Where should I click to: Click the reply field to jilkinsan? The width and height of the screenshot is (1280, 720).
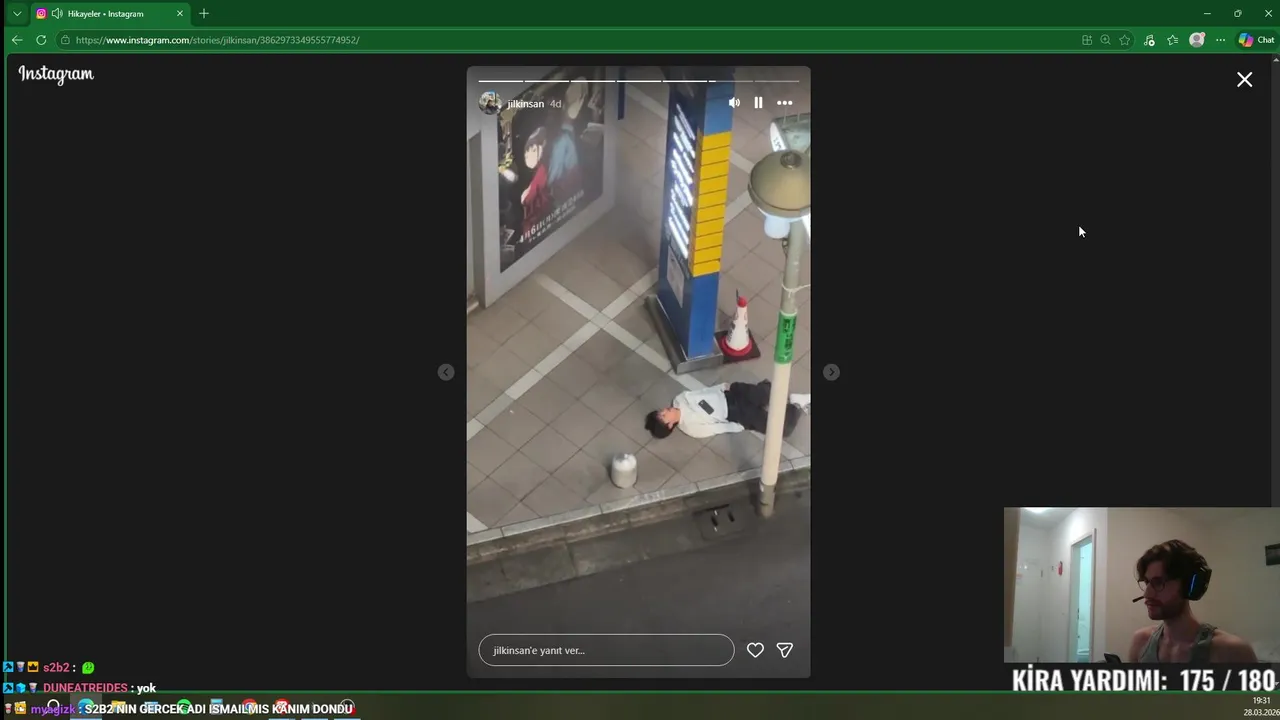click(606, 650)
